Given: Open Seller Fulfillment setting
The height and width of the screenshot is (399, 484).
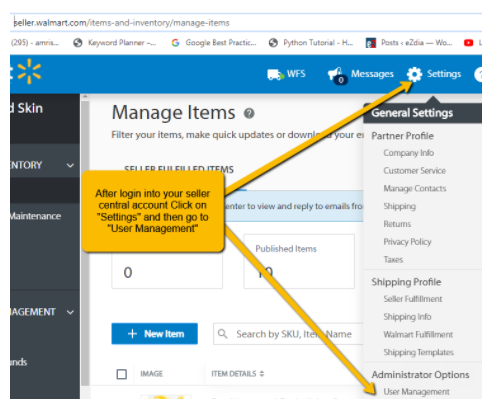Looking at the screenshot, I should [413, 299].
